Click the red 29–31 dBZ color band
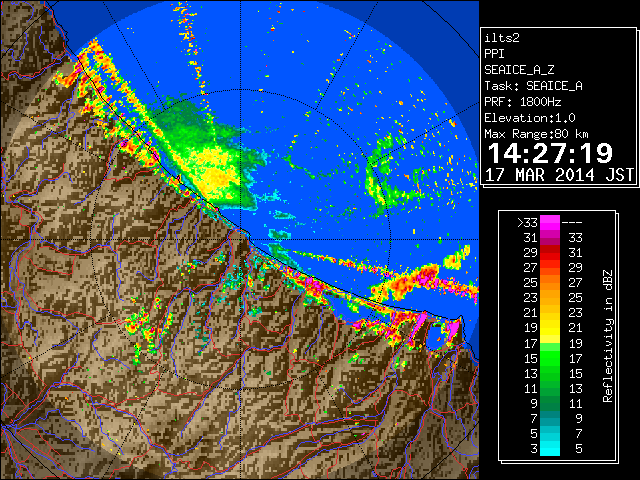The height and width of the screenshot is (480, 640). click(x=550, y=252)
